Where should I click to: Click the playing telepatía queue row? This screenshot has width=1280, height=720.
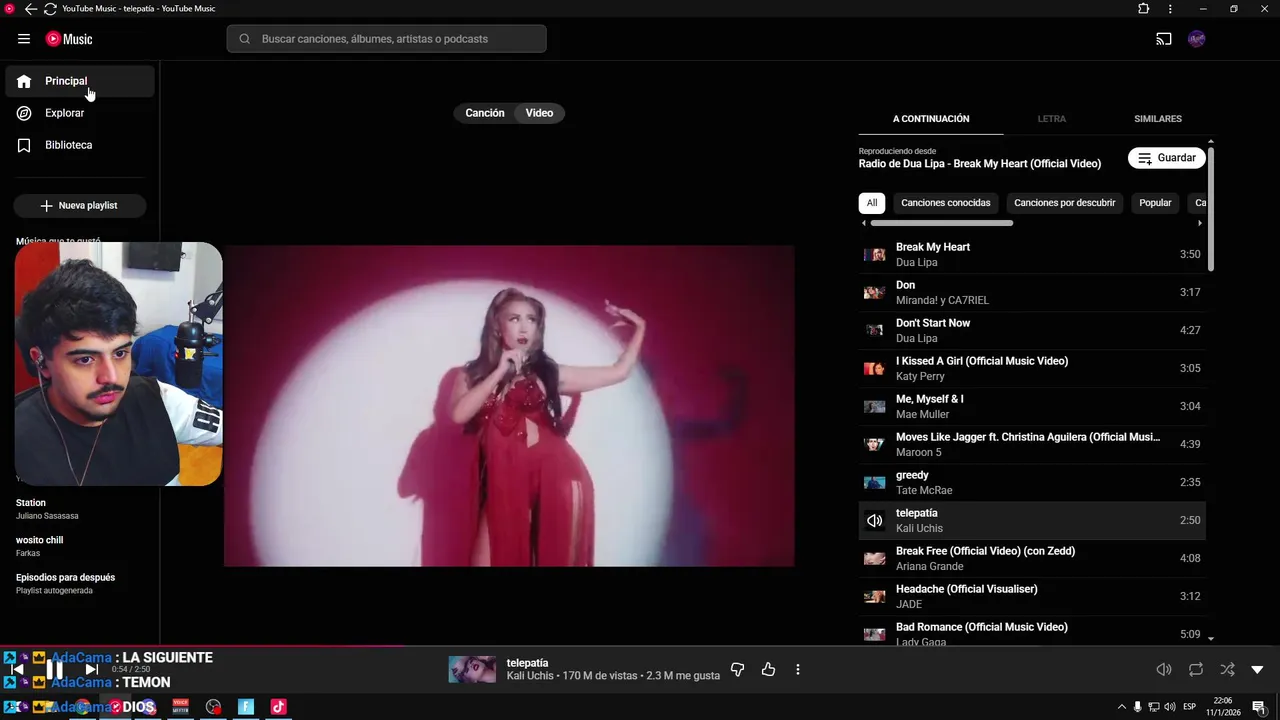[1032, 520]
